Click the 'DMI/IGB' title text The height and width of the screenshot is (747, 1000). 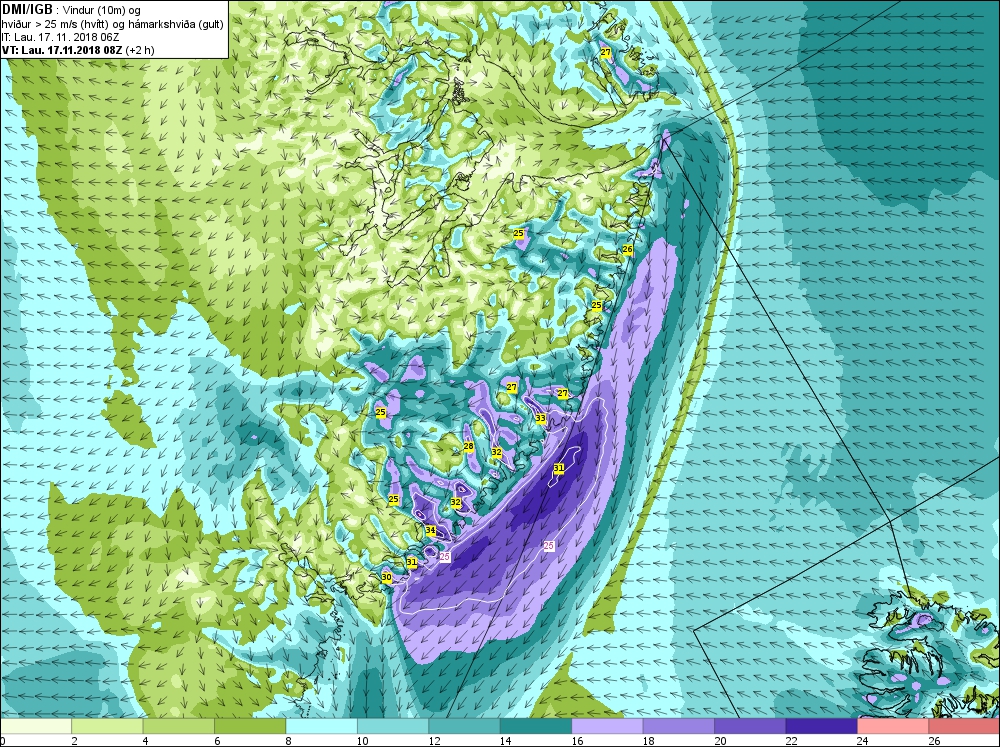(x=27, y=10)
